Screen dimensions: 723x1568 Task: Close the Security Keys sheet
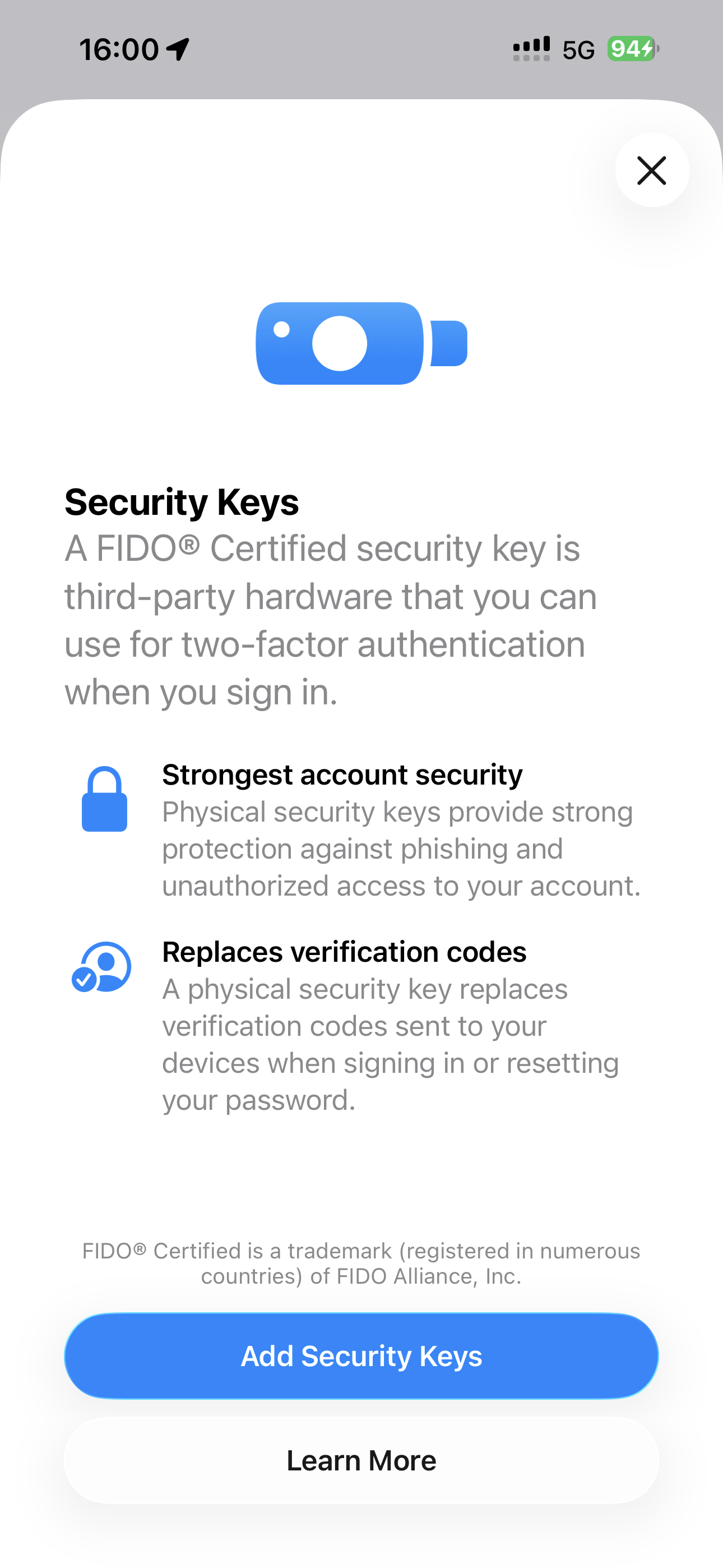click(652, 170)
